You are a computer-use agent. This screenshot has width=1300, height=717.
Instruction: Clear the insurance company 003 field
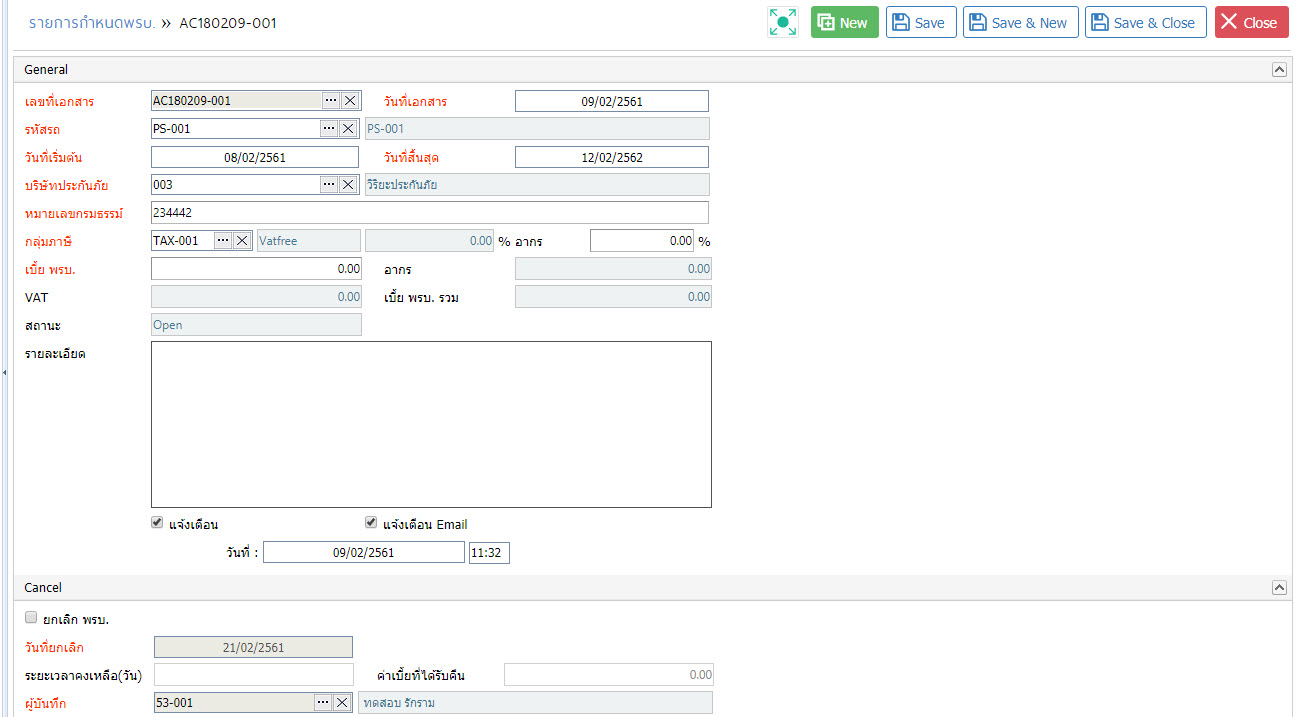click(x=349, y=184)
